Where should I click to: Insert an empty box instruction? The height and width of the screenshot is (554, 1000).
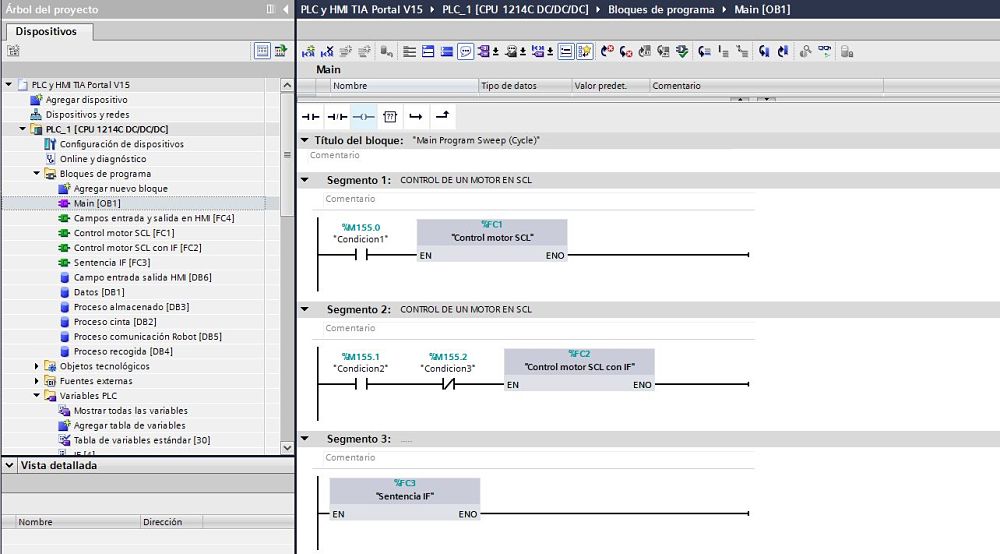[390, 117]
